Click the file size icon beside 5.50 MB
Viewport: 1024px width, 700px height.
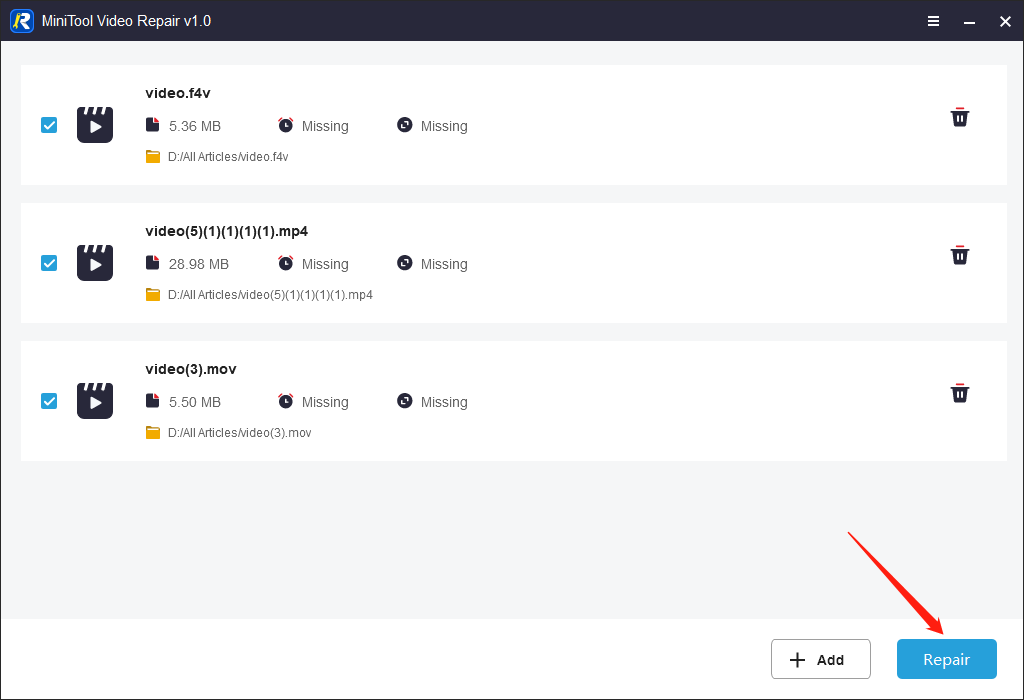click(153, 400)
